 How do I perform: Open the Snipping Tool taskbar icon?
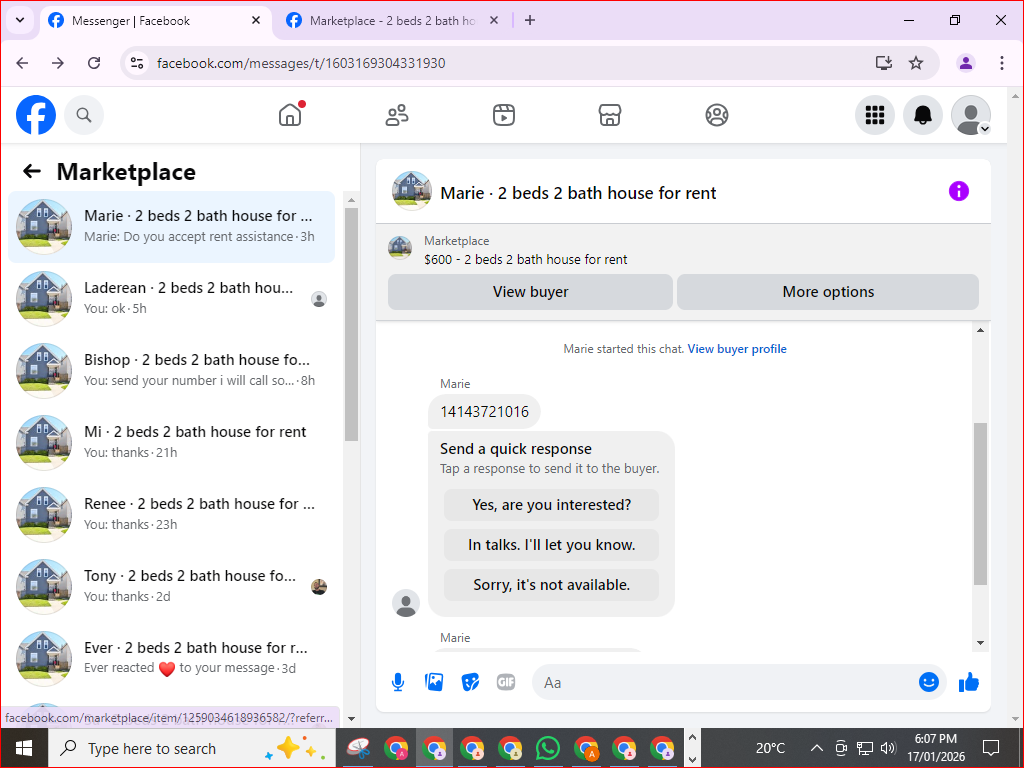coord(358,748)
